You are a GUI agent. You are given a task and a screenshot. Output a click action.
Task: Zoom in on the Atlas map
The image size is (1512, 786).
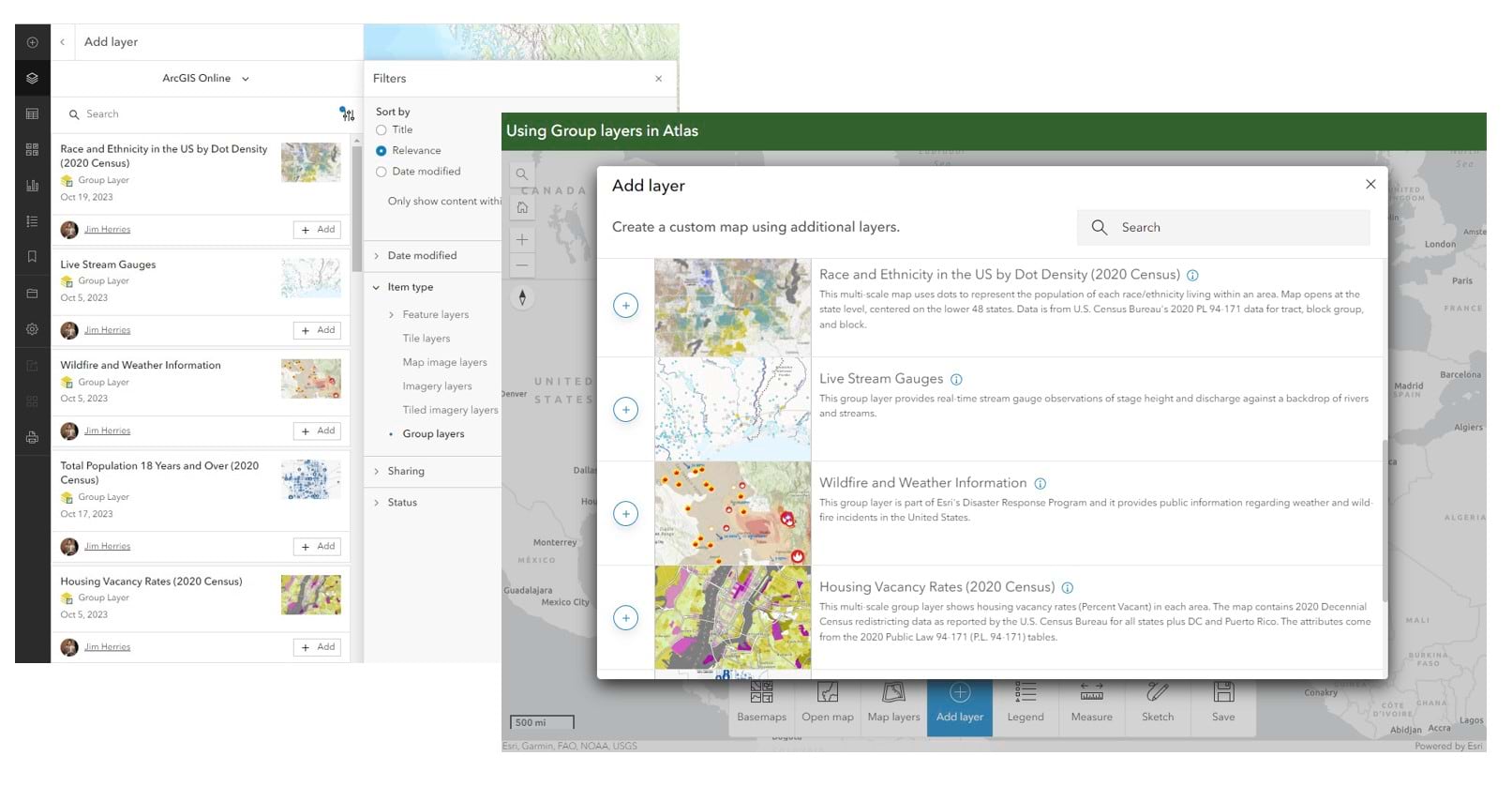(522, 239)
